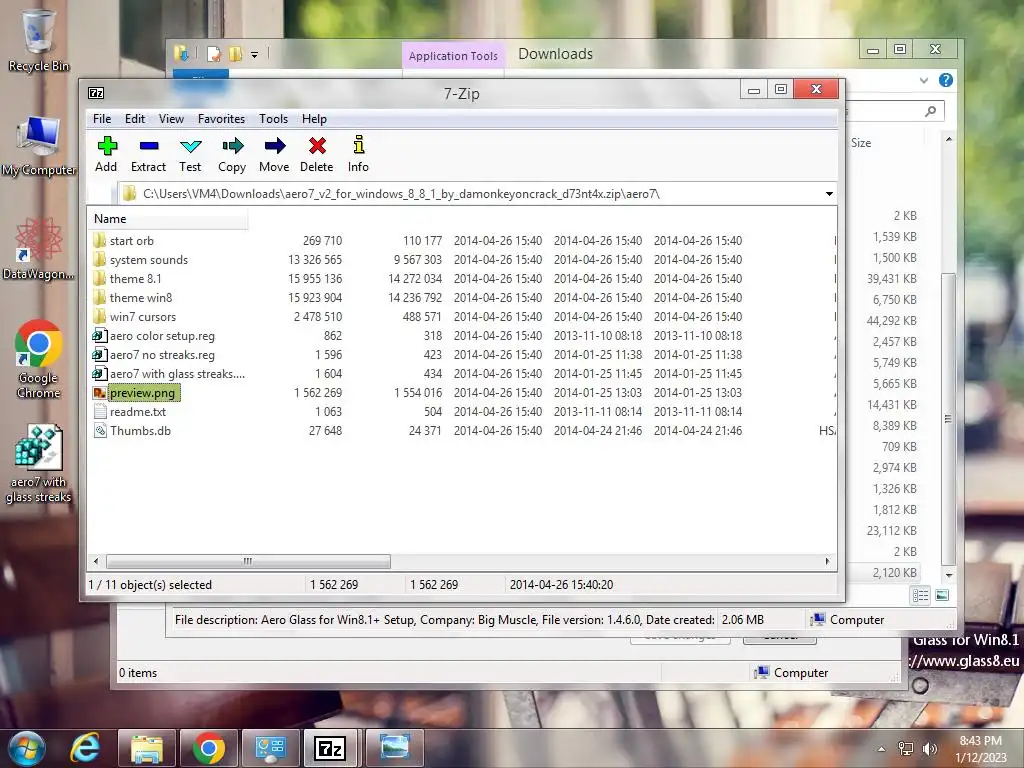Click the search magnifier in Downloads window
This screenshot has width=1024, height=768.
click(x=931, y=112)
